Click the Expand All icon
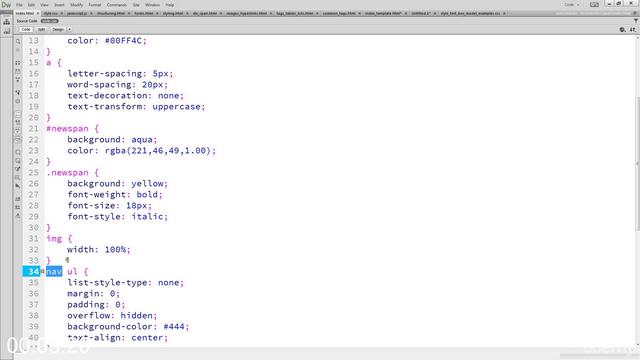Image resolution: width=640 pixels, height=360 pixels. [18, 80]
